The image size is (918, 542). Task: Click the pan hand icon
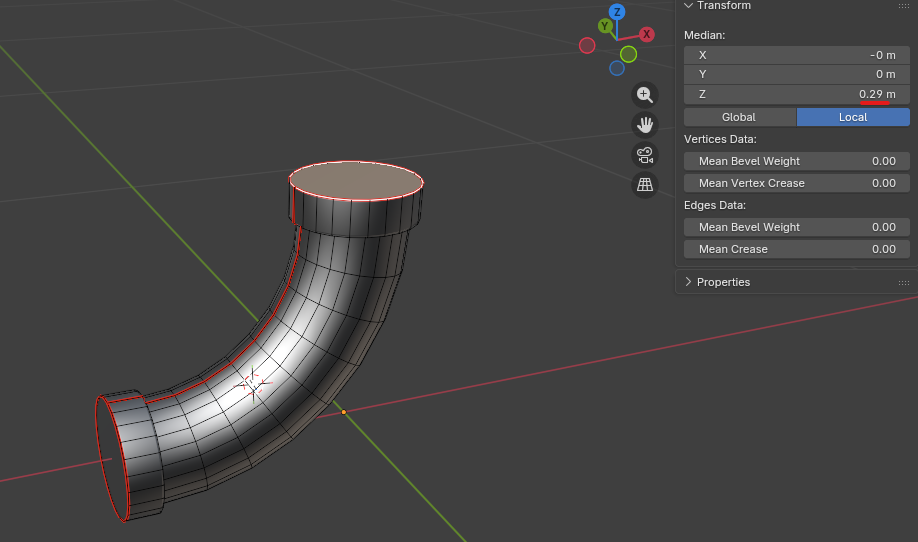pos(645,125)
